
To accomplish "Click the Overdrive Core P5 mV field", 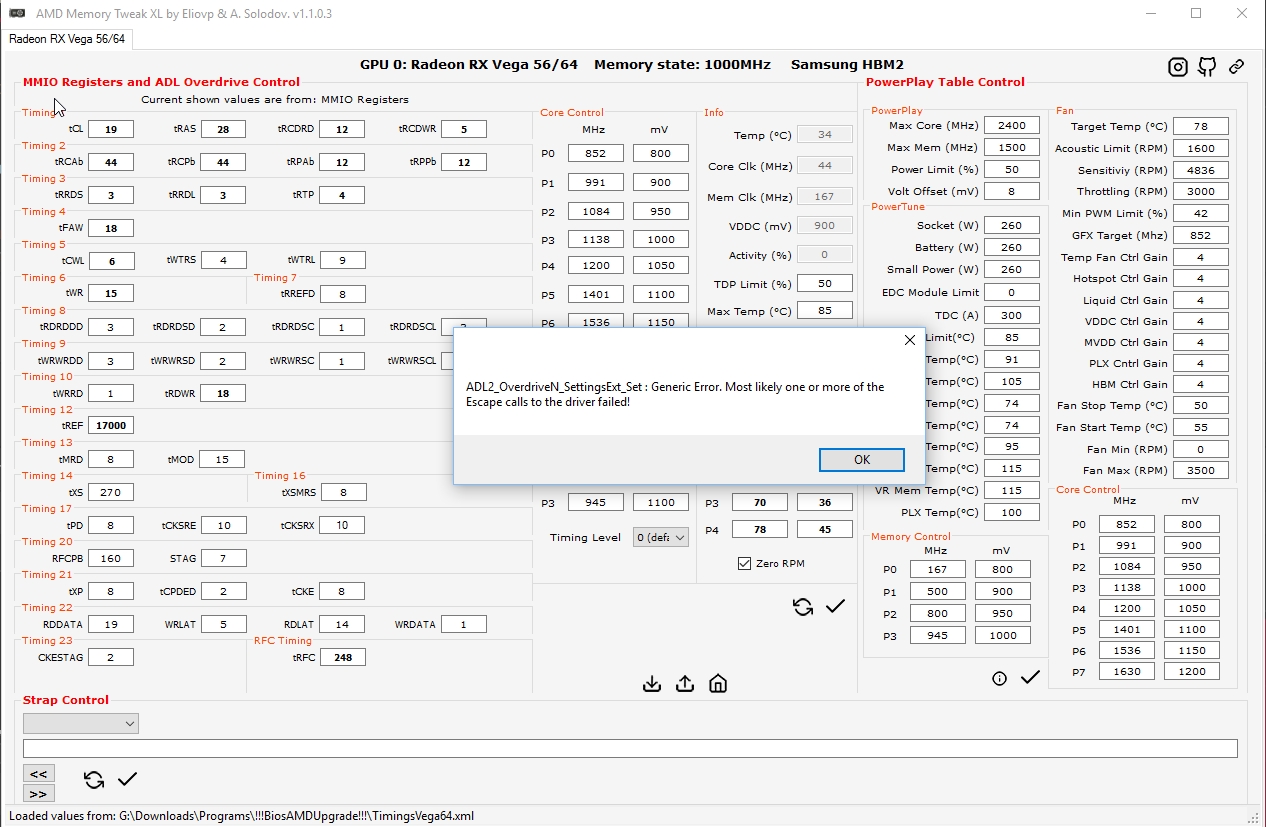I will click(660, 295).
